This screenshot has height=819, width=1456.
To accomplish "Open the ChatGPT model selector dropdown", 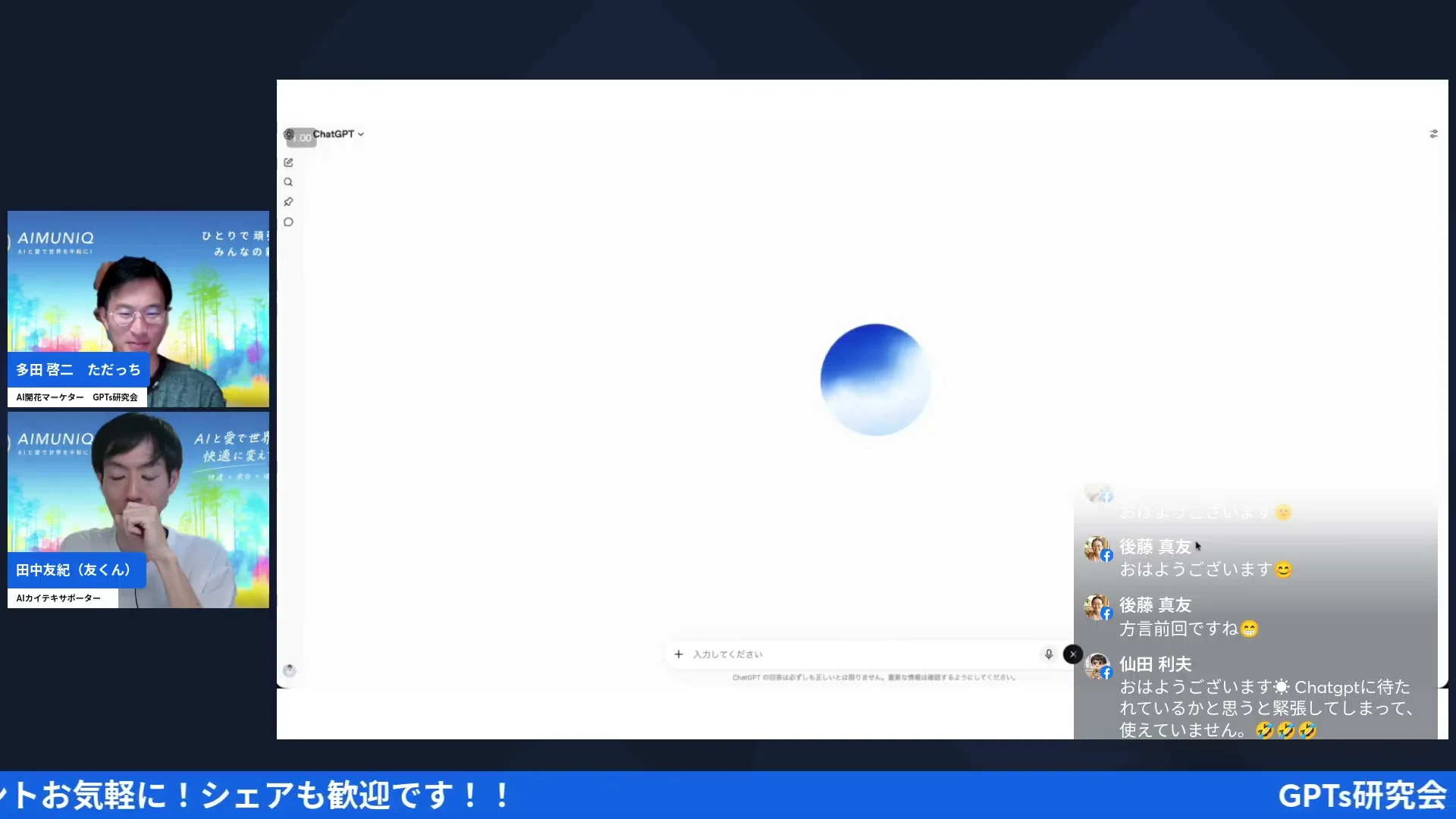I will tap(339, 134).
